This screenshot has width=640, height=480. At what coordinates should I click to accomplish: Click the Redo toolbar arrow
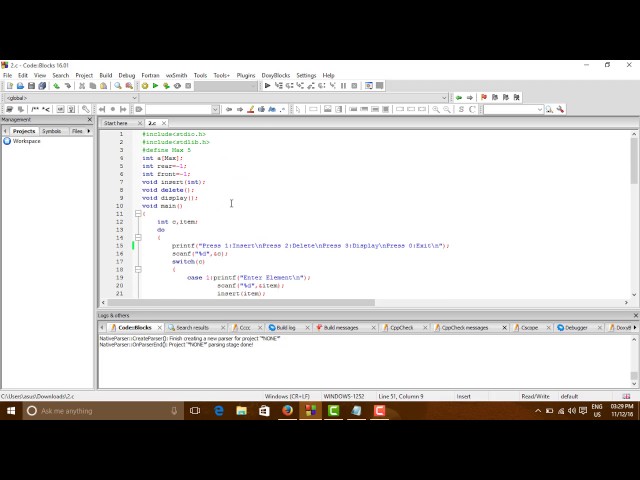click(x=67, y=86)
